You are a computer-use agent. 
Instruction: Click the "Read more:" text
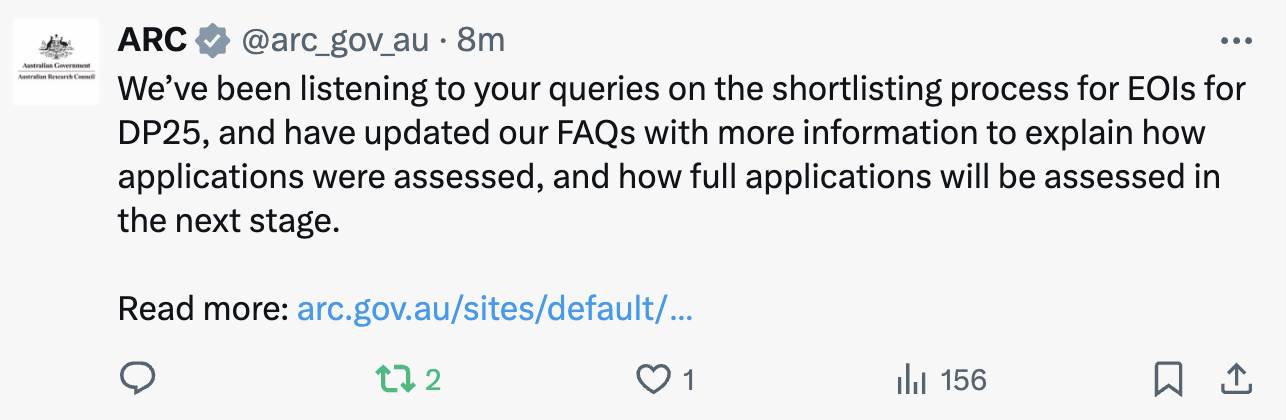[204, 308]
